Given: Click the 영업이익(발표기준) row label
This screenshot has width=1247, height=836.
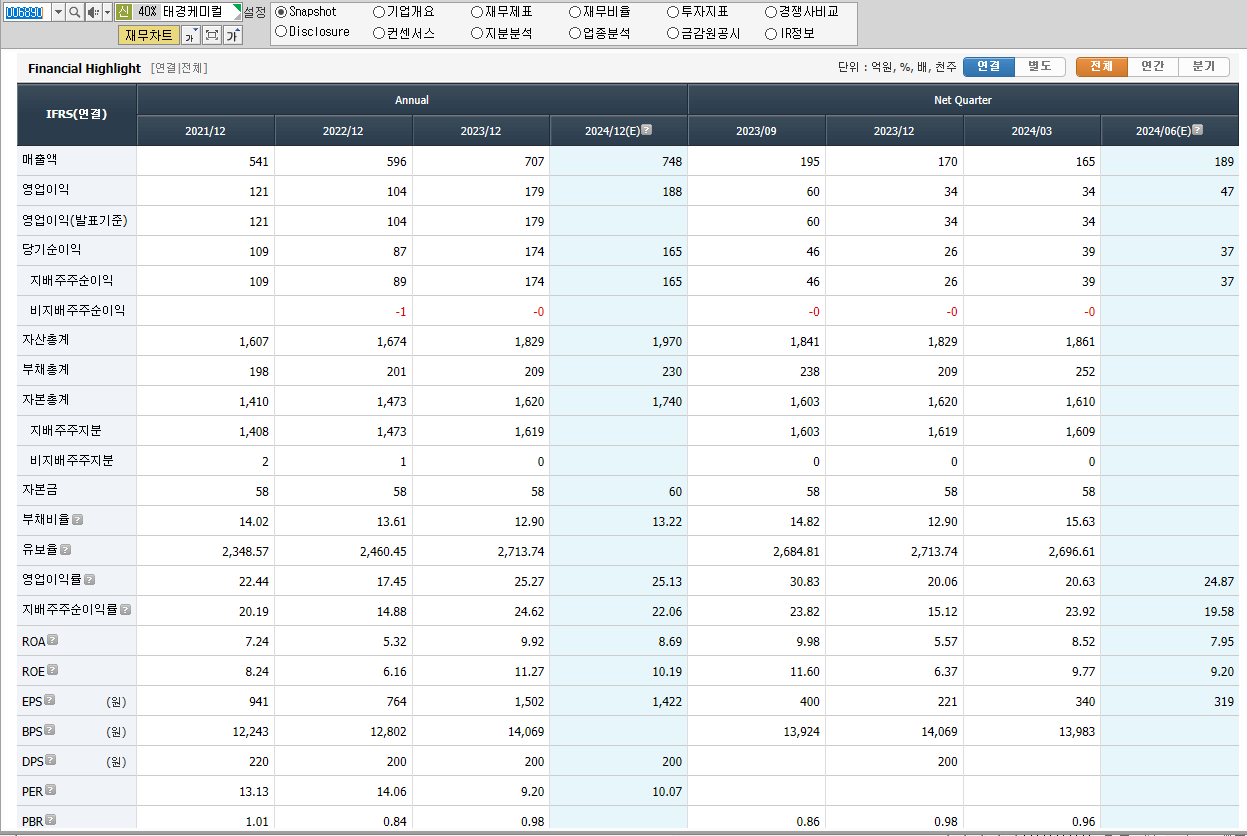Looking at the screenshot, I should tap(75, 220).
